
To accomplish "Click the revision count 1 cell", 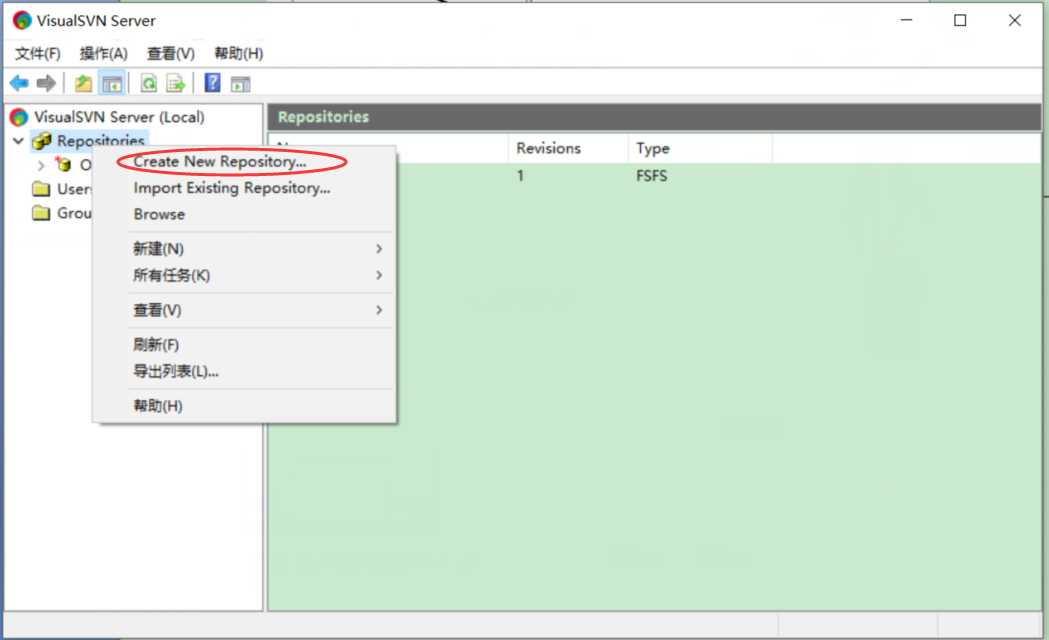I will point(520,176).
